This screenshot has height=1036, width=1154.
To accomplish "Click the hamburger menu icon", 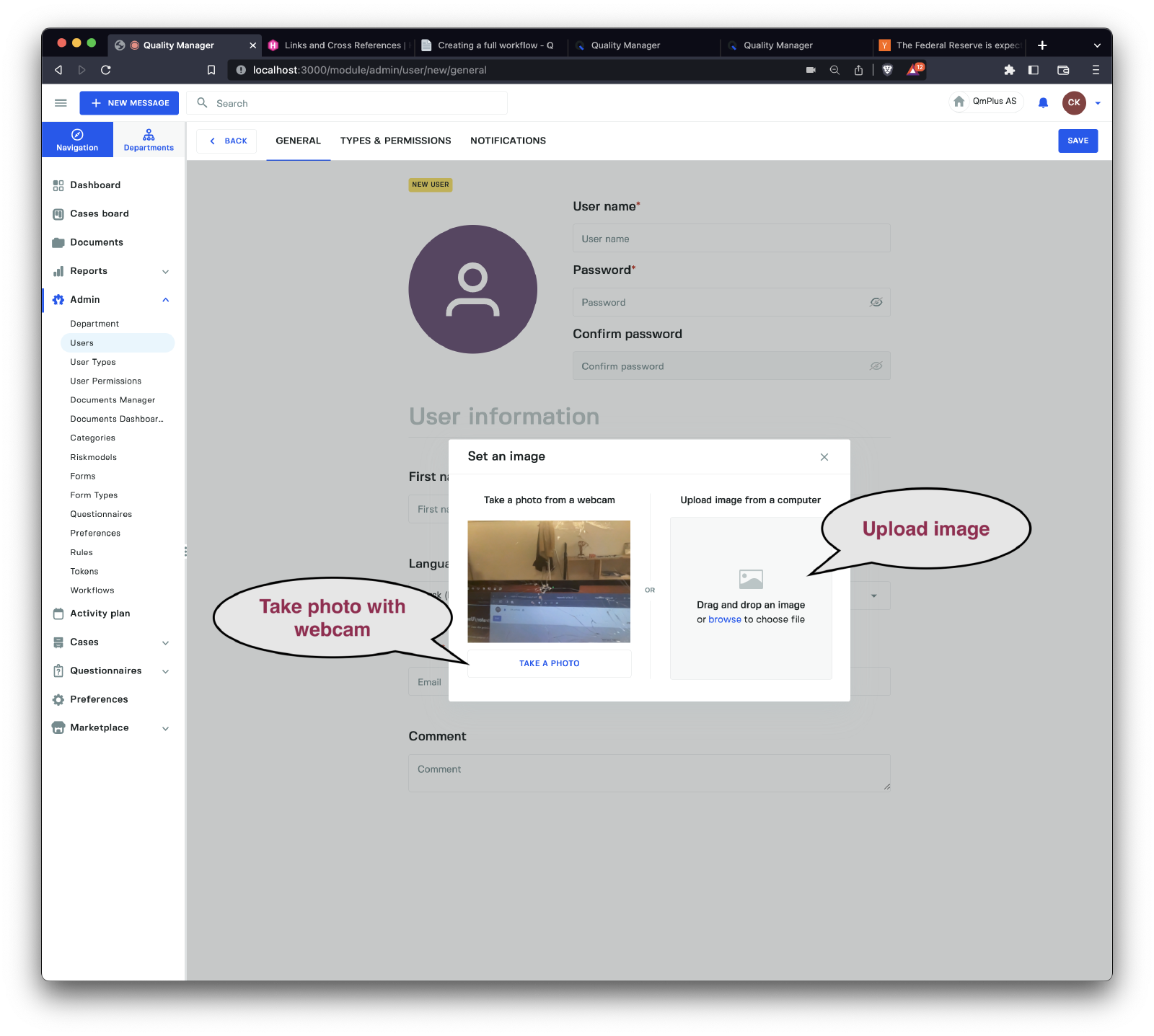I will [61, 103].
